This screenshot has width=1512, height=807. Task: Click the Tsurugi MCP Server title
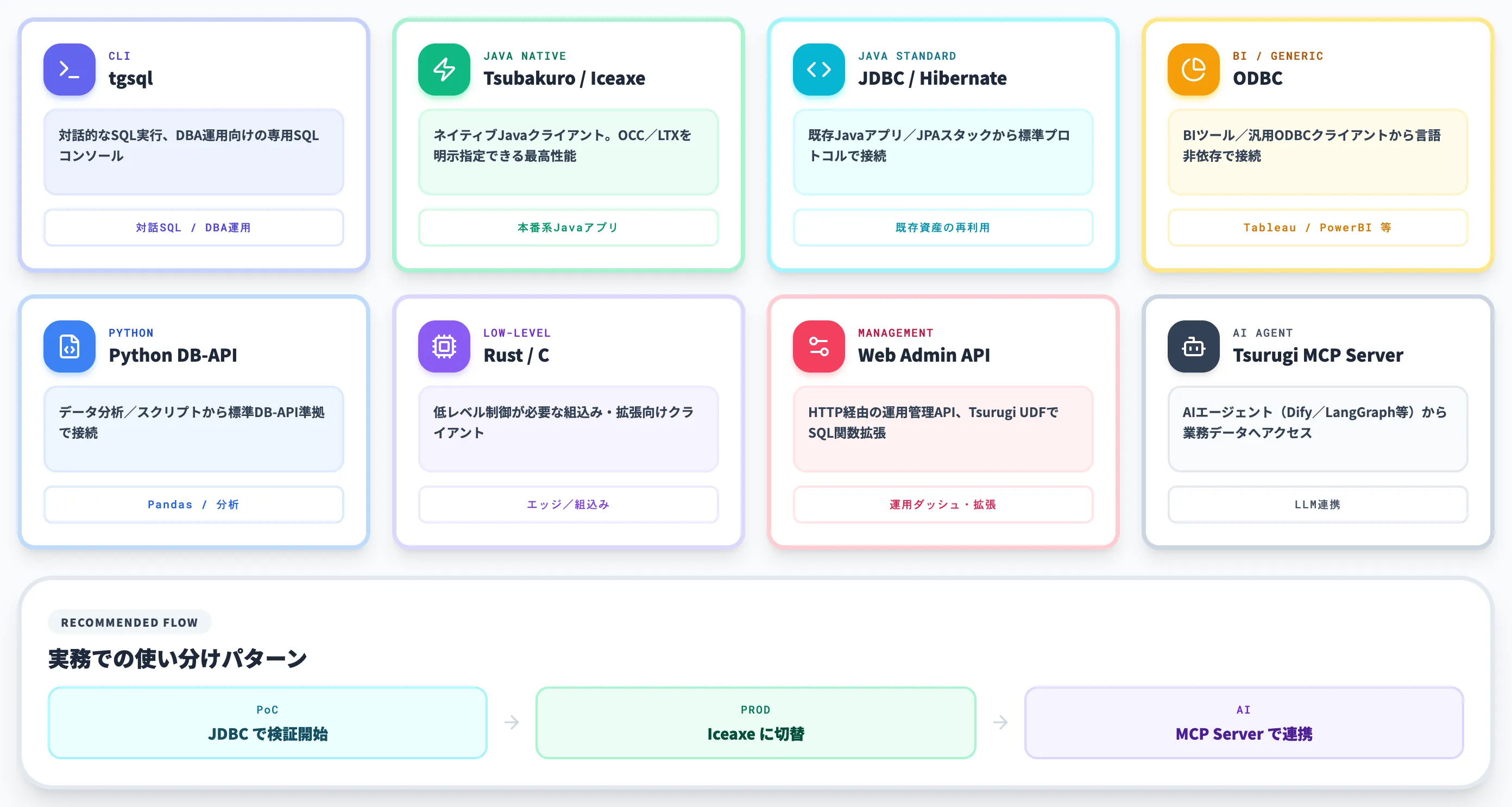click(1318, 355)
